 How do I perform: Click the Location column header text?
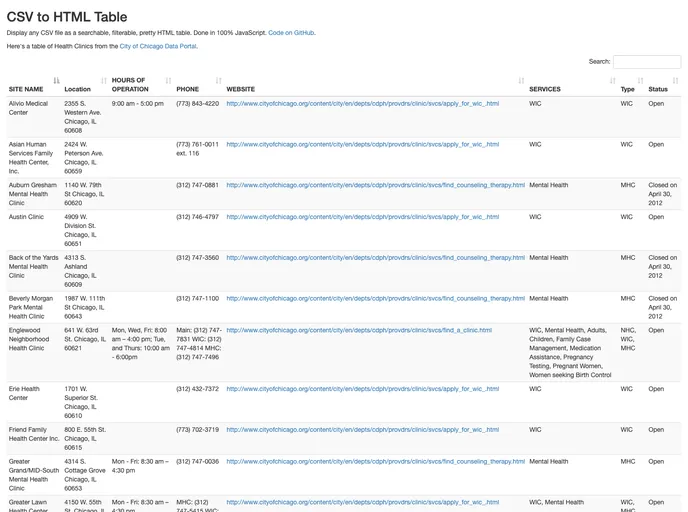tap(77, 89)
